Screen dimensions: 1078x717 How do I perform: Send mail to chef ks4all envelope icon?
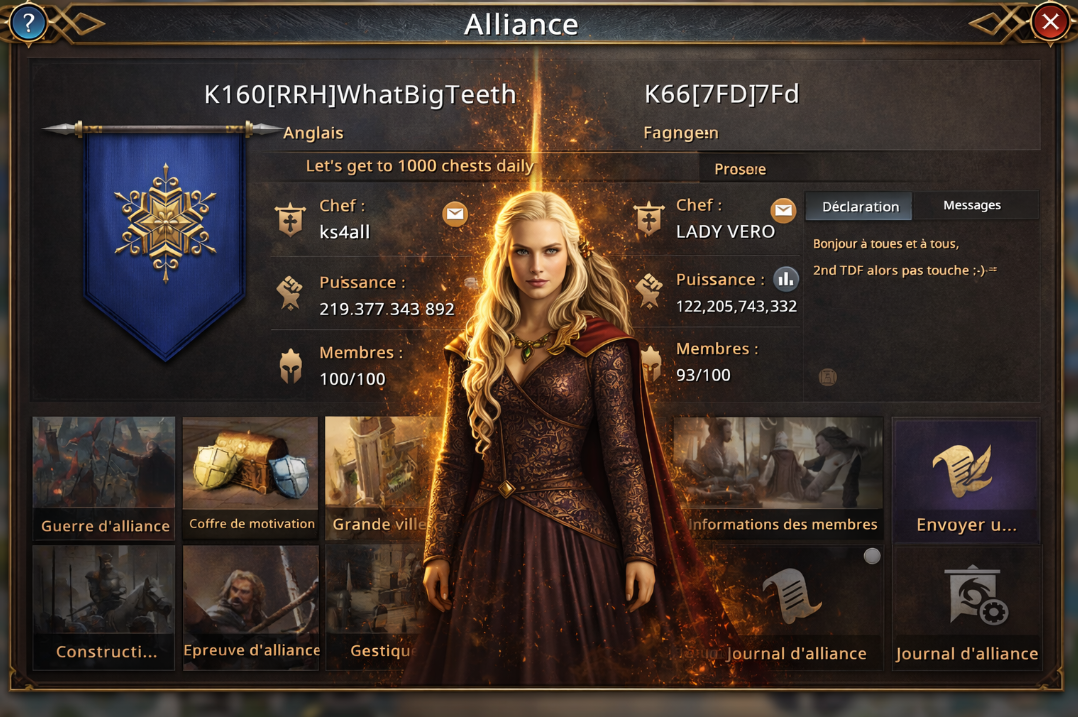tap(455, 214)
